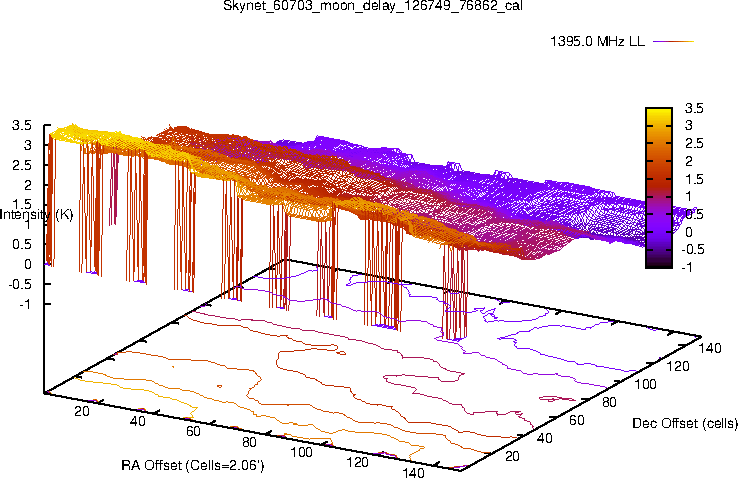Click the Intensity (K) axis label
The height and width of the screenshot is (478, 738).
coord(37,215)
